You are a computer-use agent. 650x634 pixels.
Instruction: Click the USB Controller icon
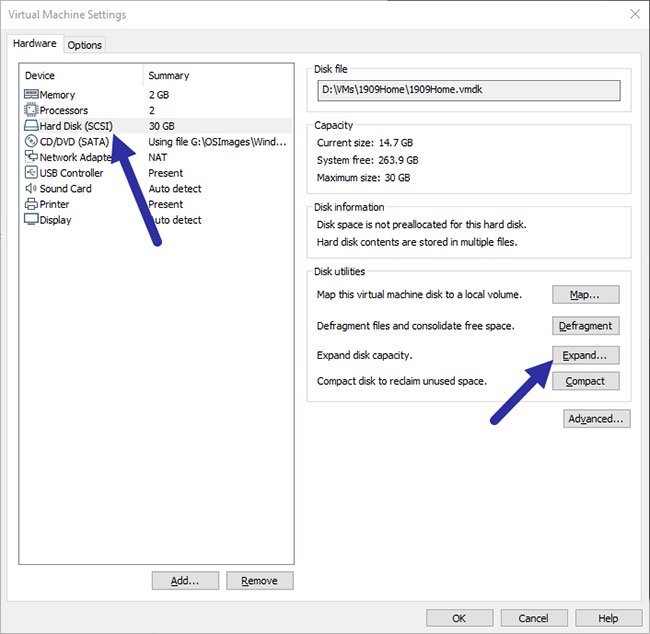(31, 173)
